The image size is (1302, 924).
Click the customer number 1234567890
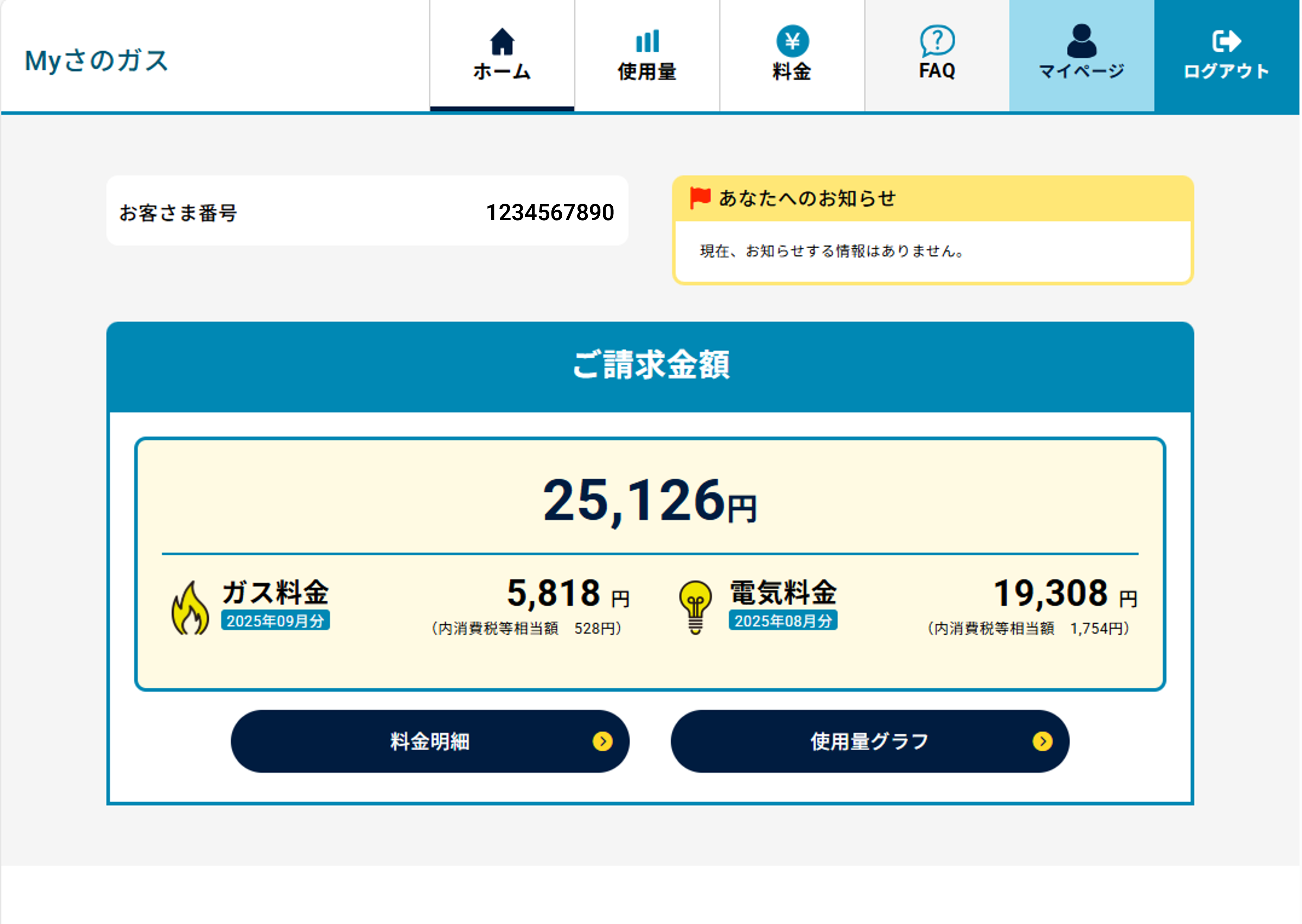point(549,212)
